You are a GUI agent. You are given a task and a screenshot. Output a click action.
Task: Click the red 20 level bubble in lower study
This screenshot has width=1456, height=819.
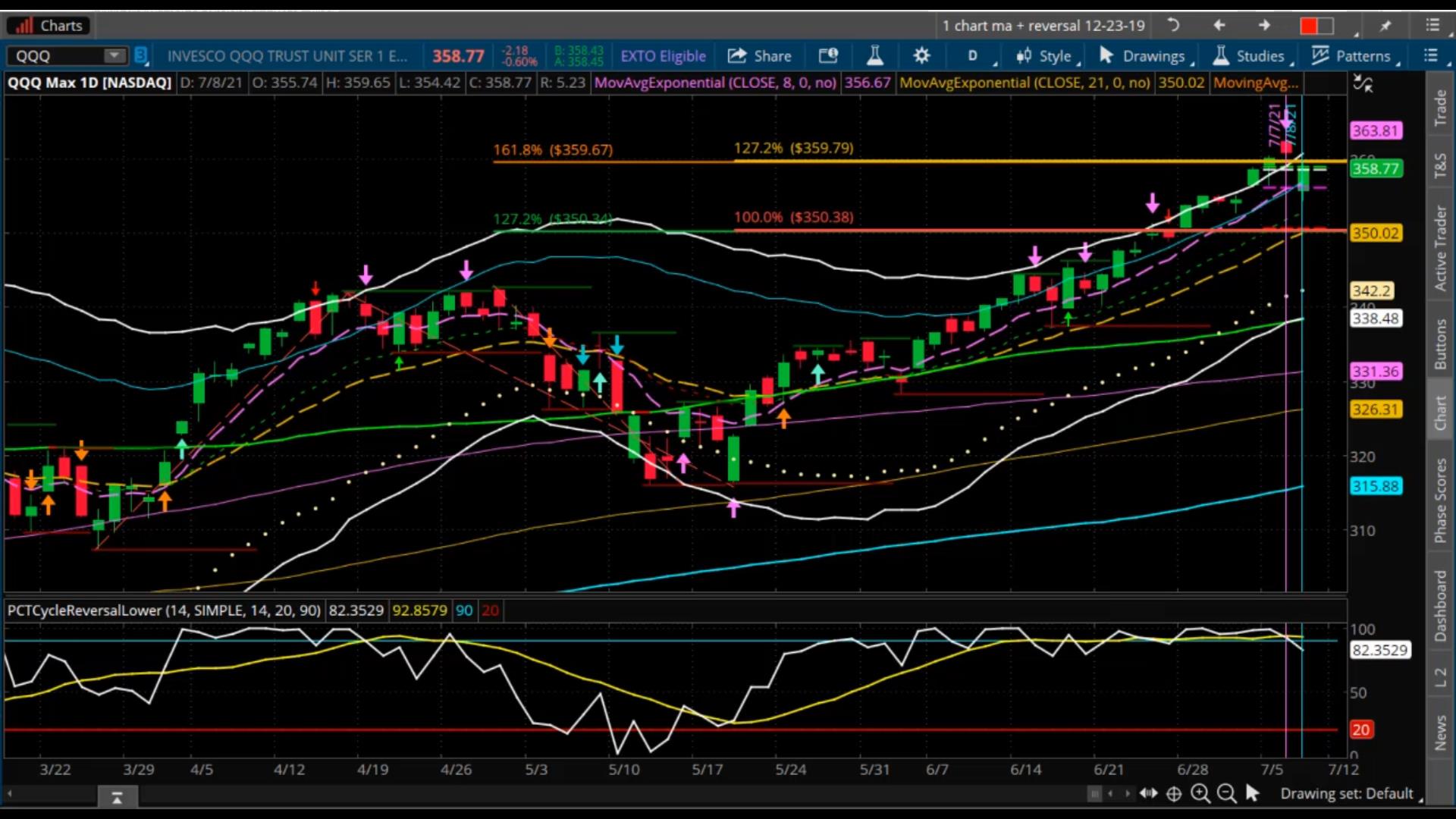pos(1360,730)
